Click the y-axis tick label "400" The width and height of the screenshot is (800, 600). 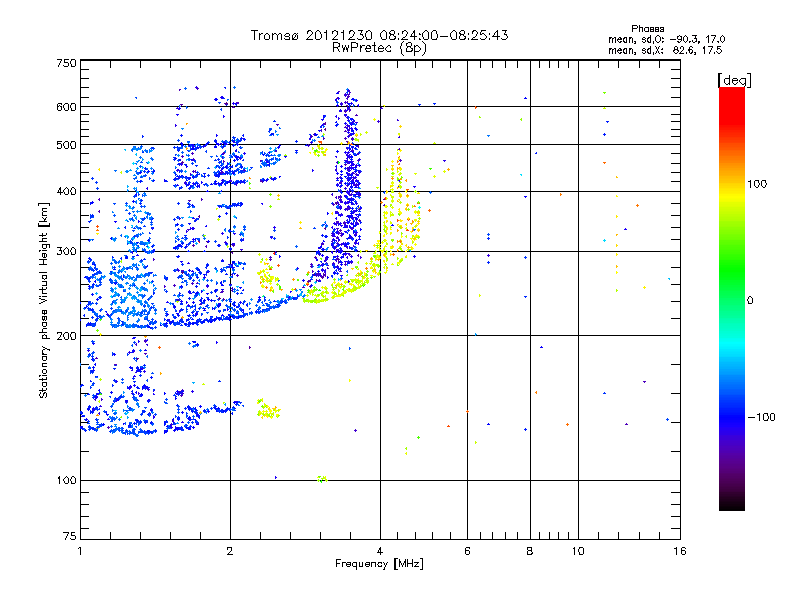(x=66, y=191)
